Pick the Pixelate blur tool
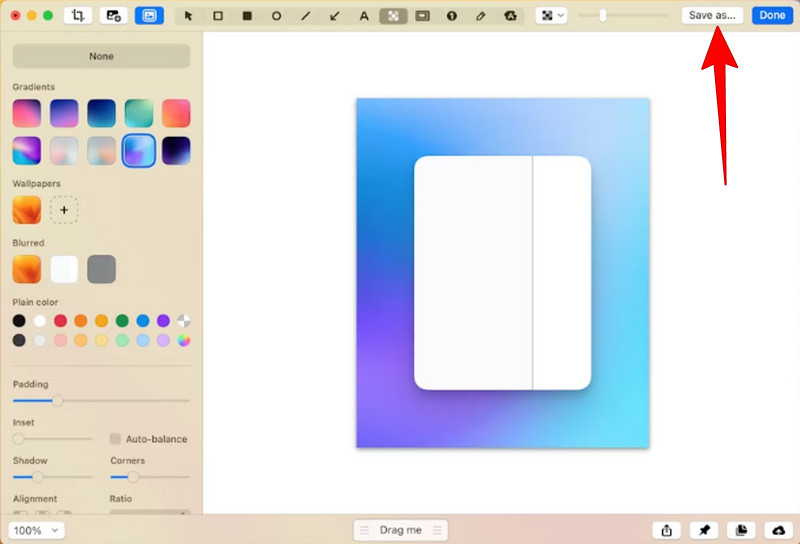 click(393, 16)
